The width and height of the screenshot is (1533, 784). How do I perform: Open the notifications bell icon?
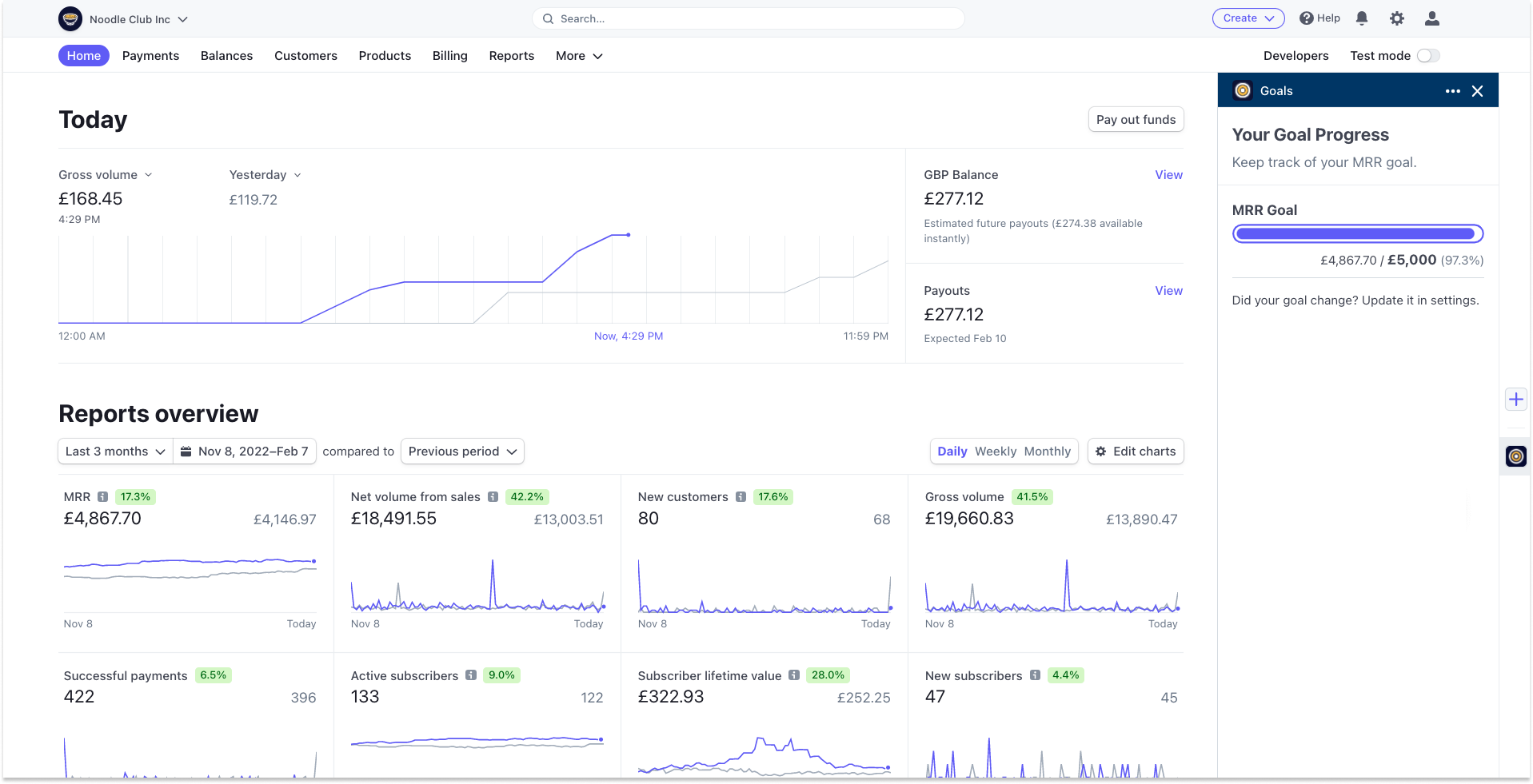tap(1362, 18)
